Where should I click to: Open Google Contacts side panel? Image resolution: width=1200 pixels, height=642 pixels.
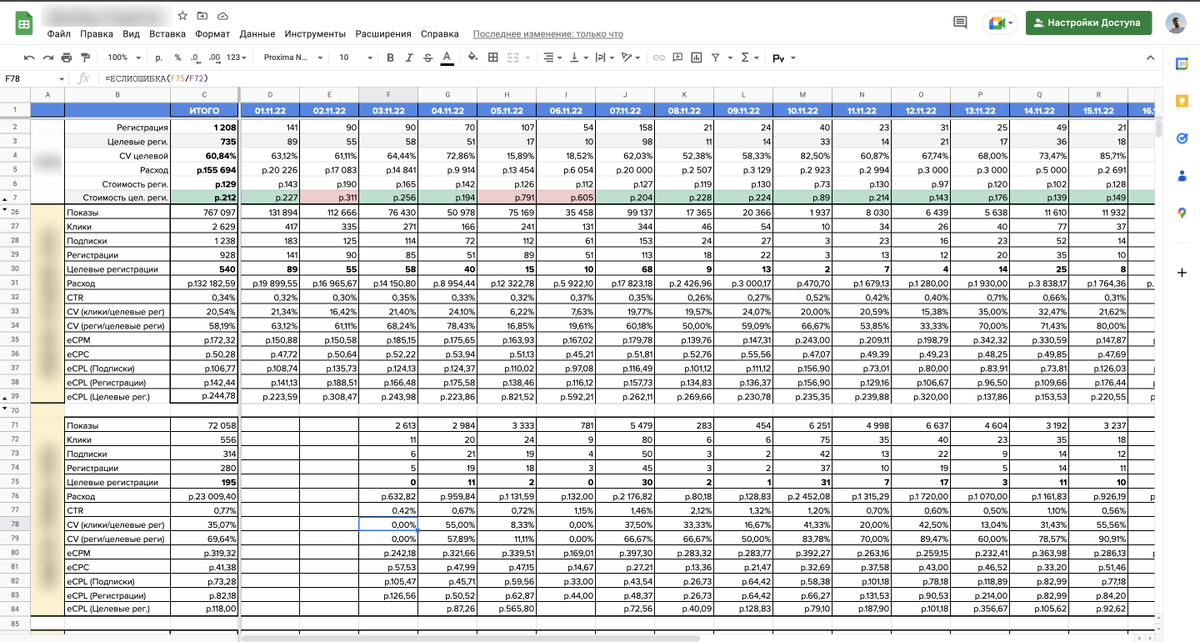pyautogui.click(x=1181, y=175)
